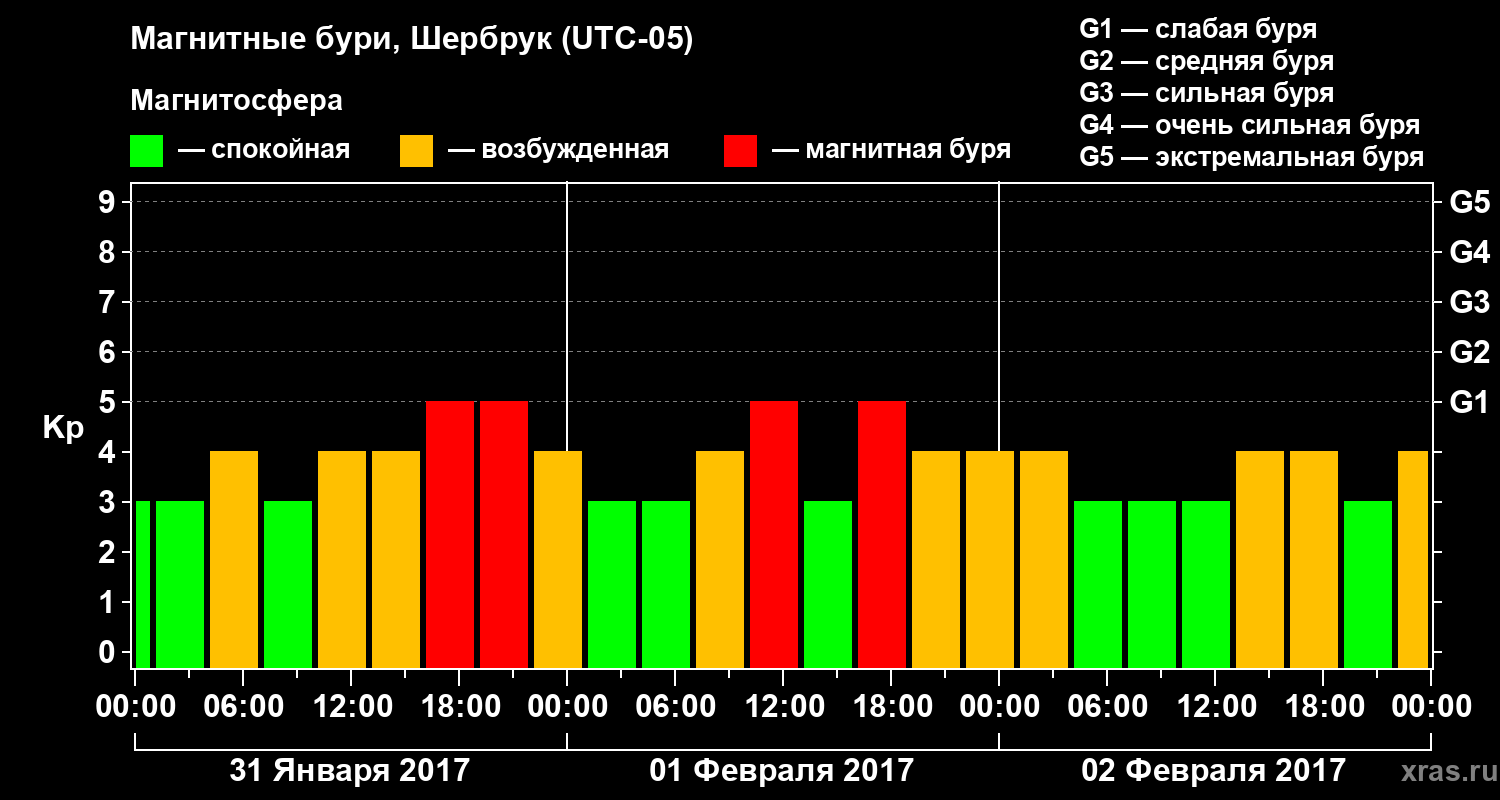Click the orange 'возбужденная' legend swatch
Image resolution: width=1500 pixels, height=800 pixels.
(x=417, y=151)
